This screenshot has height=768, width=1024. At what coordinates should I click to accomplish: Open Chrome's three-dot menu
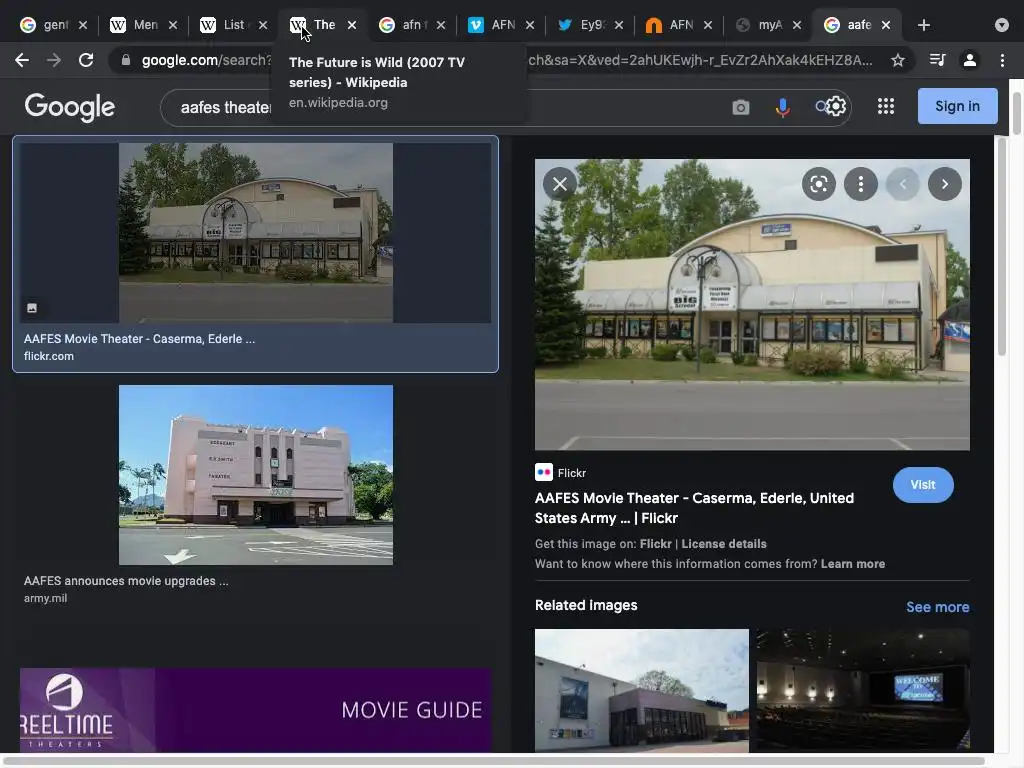point(1002,60)
